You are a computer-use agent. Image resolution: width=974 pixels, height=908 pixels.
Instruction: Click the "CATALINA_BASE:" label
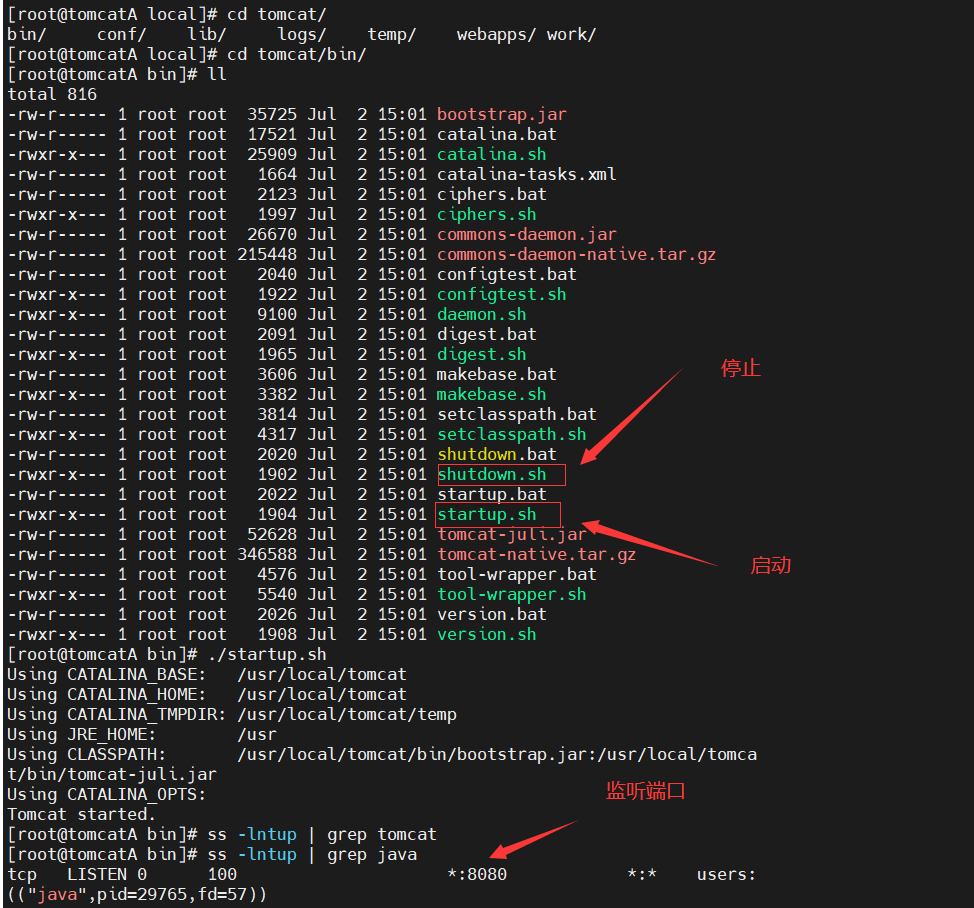click(137, 674)
